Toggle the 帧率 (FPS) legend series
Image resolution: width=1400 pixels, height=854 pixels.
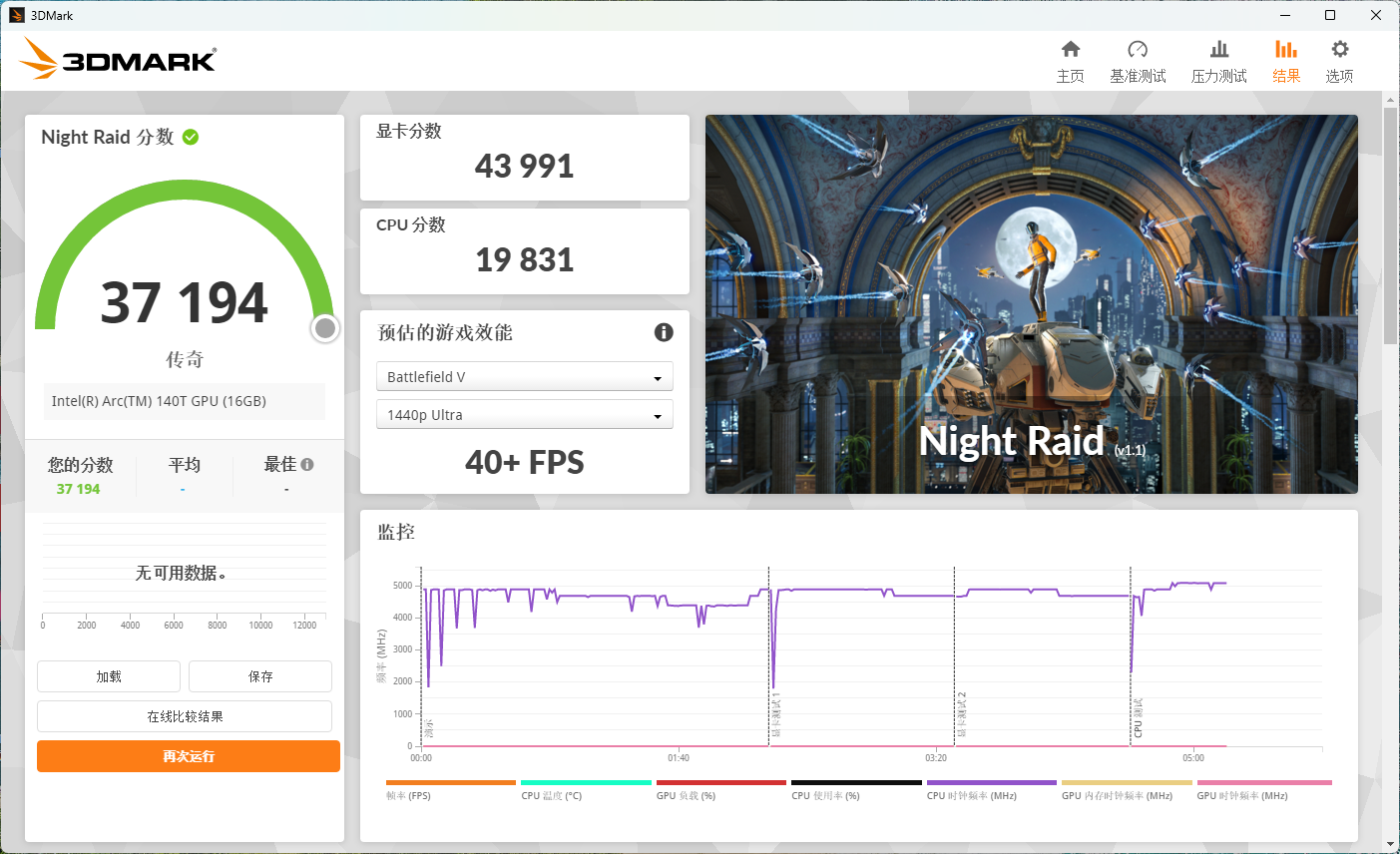409,795
